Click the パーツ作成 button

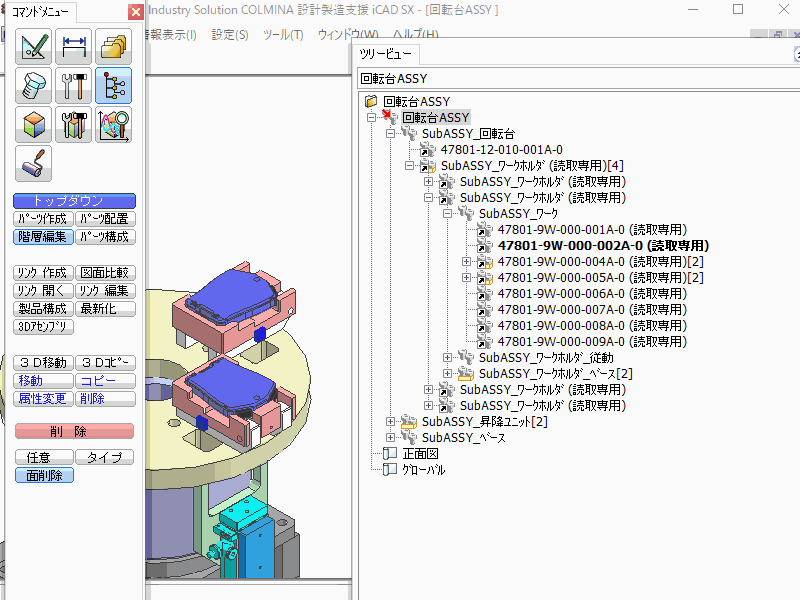coord(44,219)
